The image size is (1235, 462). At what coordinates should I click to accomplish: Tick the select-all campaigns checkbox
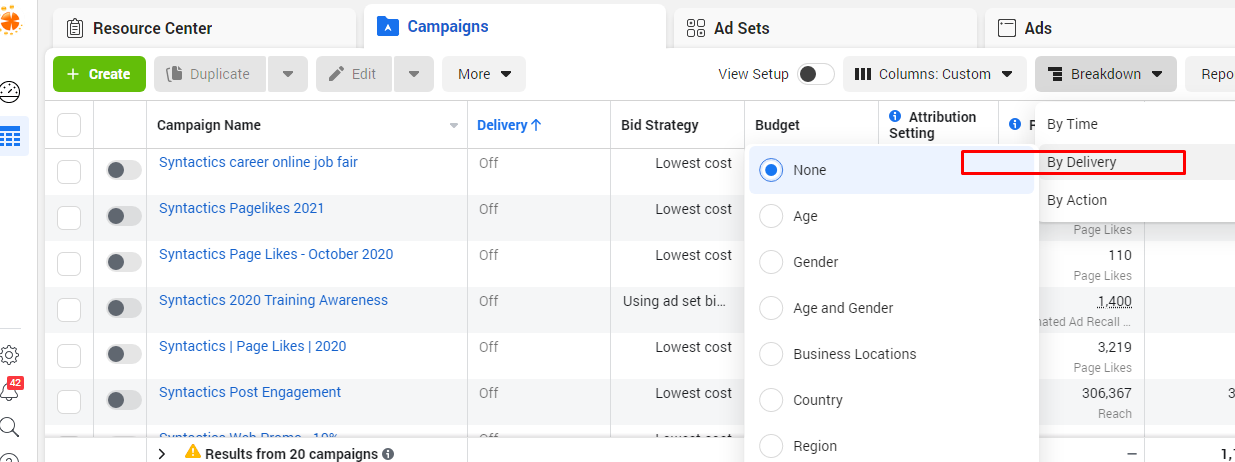click(69, 125)
